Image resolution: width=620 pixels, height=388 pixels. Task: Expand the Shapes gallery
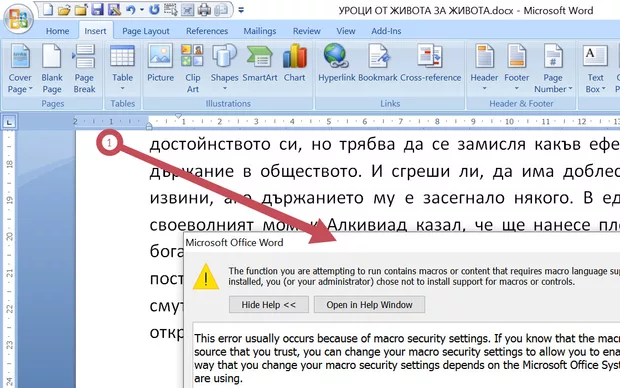click(224, 67)
